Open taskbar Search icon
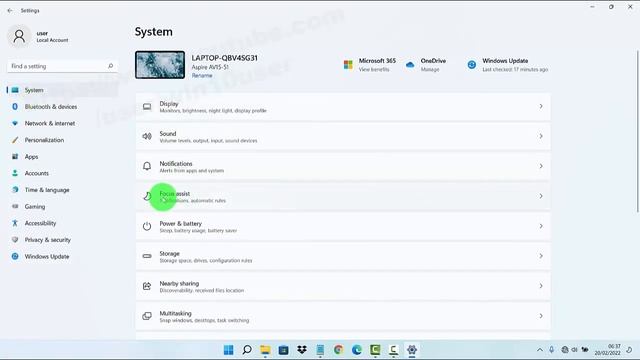The width and height of the screenshot is (640, 360). pyautogui.click(x=247, y=350)
